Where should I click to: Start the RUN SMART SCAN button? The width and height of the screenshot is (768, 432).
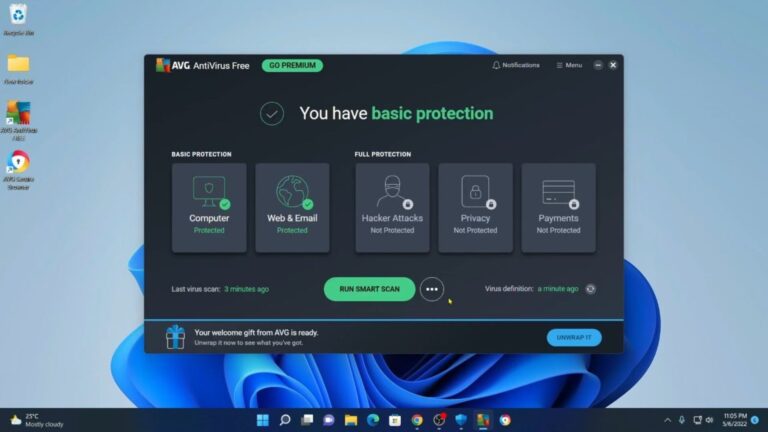point(369,289)
